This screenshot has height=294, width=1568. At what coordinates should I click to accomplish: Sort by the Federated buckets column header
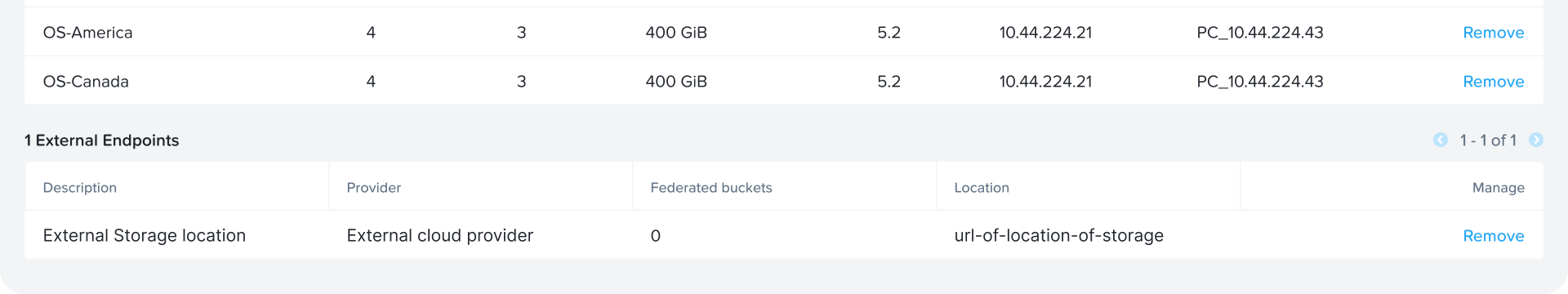[x=711, y=188]
